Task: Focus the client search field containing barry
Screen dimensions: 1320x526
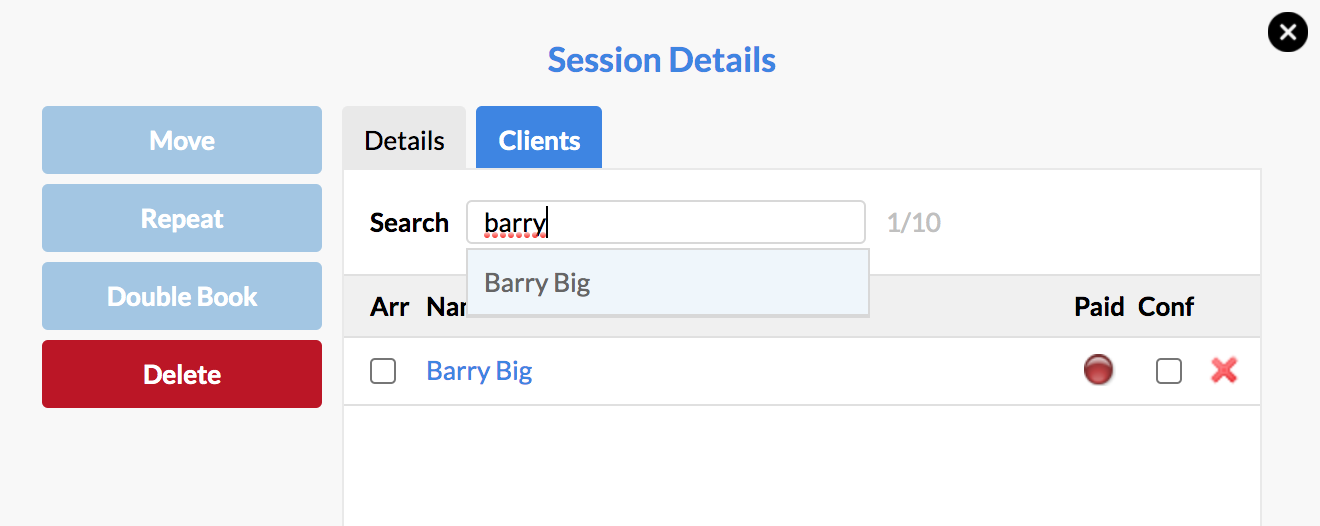Action: [666, 222]
